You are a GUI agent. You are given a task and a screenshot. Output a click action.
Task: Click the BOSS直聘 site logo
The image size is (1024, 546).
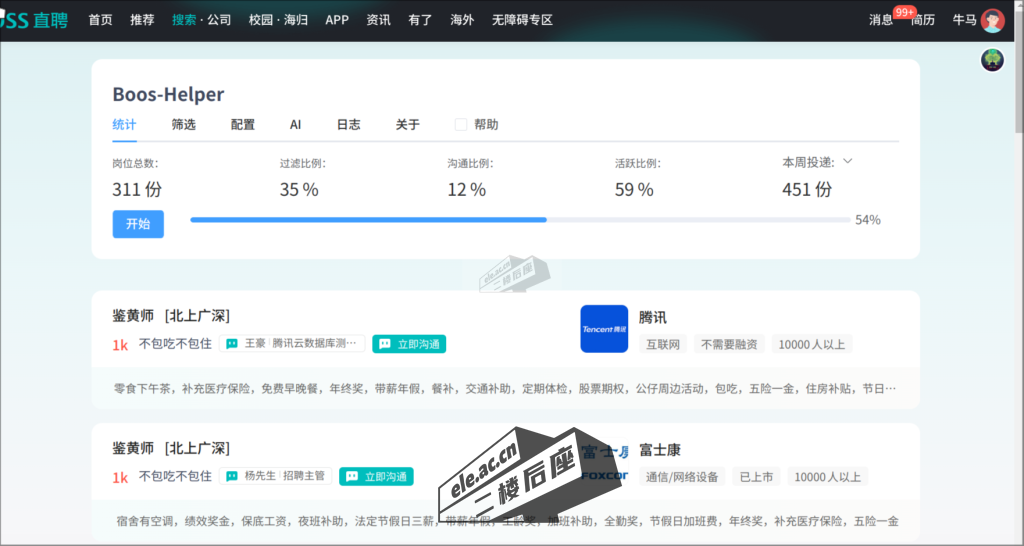(35, 20)
